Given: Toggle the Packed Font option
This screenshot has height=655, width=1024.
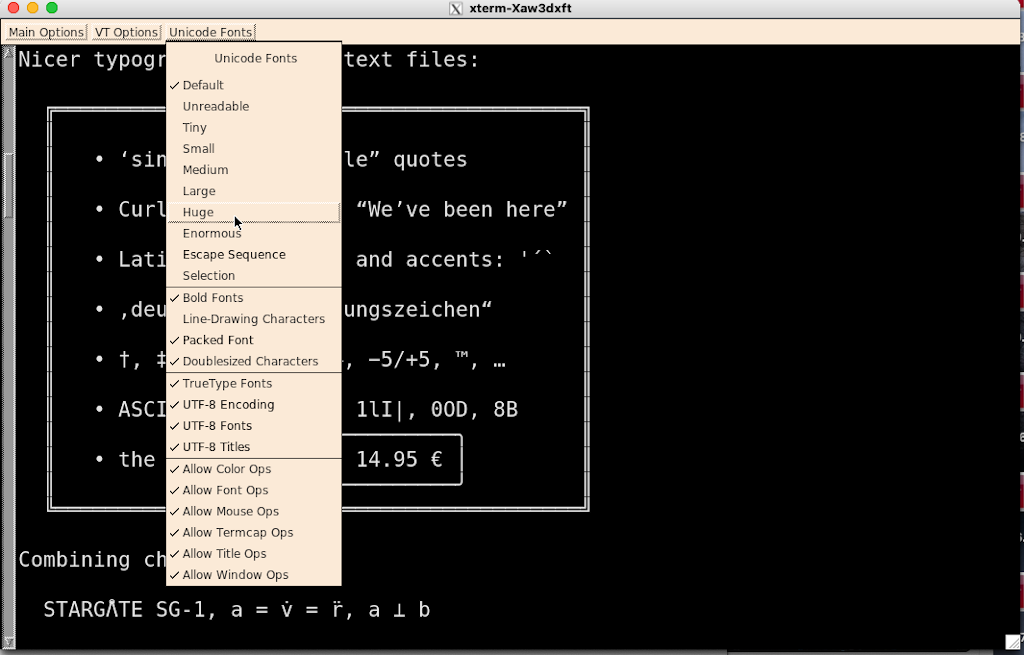Looking at the screenshot, I should point(218,340).
